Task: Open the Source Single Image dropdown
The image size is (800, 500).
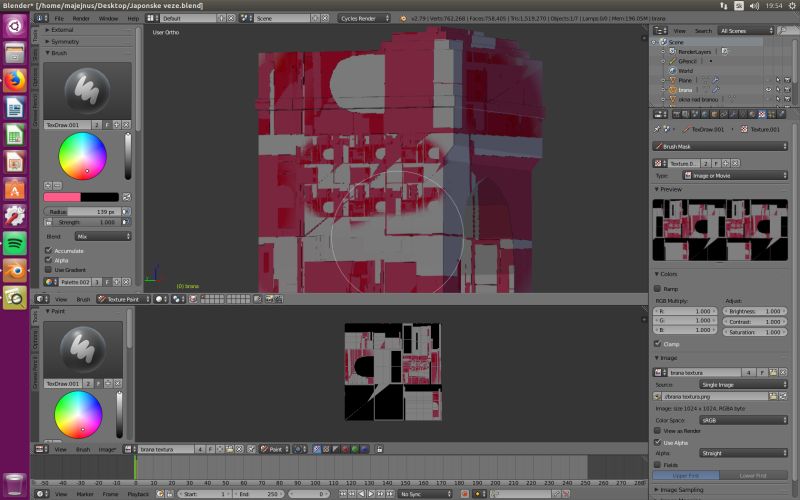Action: pos(742,384)
